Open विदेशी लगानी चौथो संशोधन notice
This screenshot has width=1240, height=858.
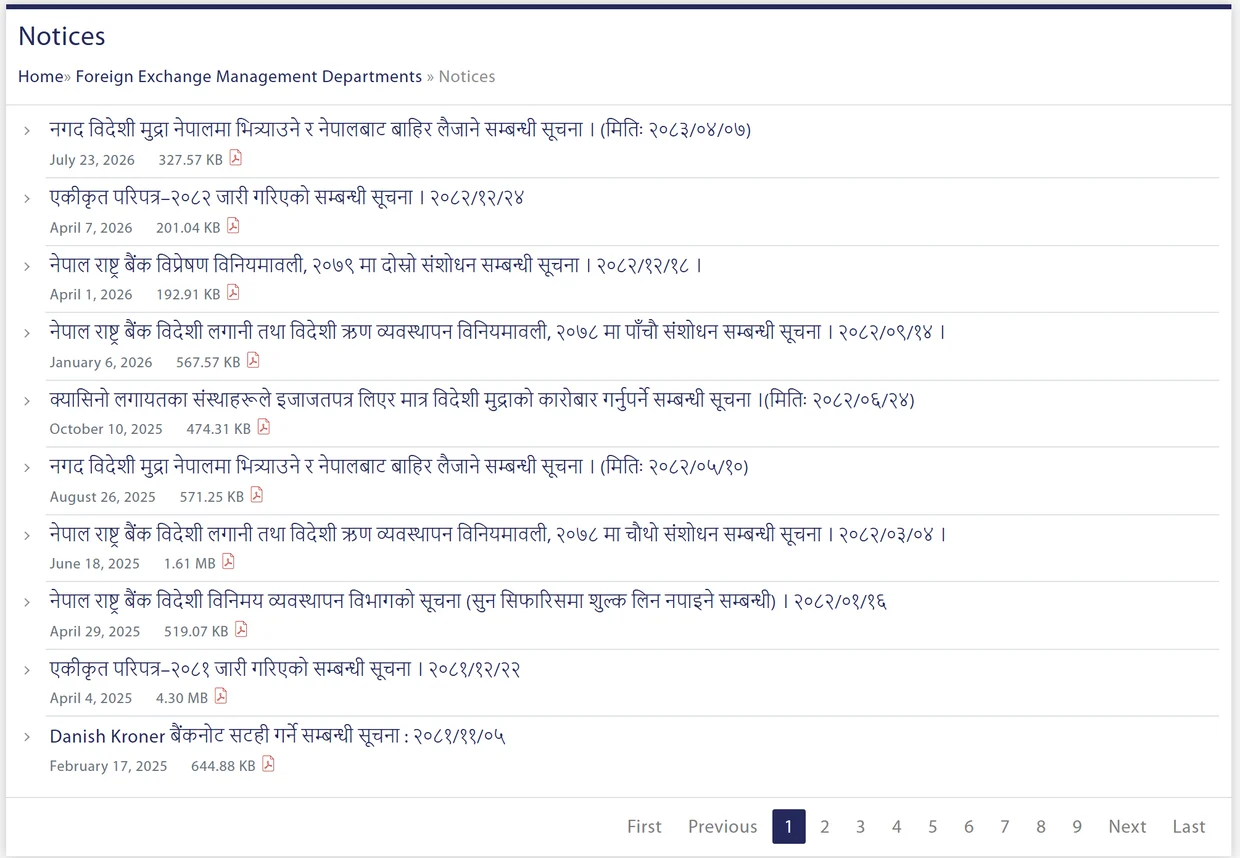pyautogui.click(x=498, y=534)
